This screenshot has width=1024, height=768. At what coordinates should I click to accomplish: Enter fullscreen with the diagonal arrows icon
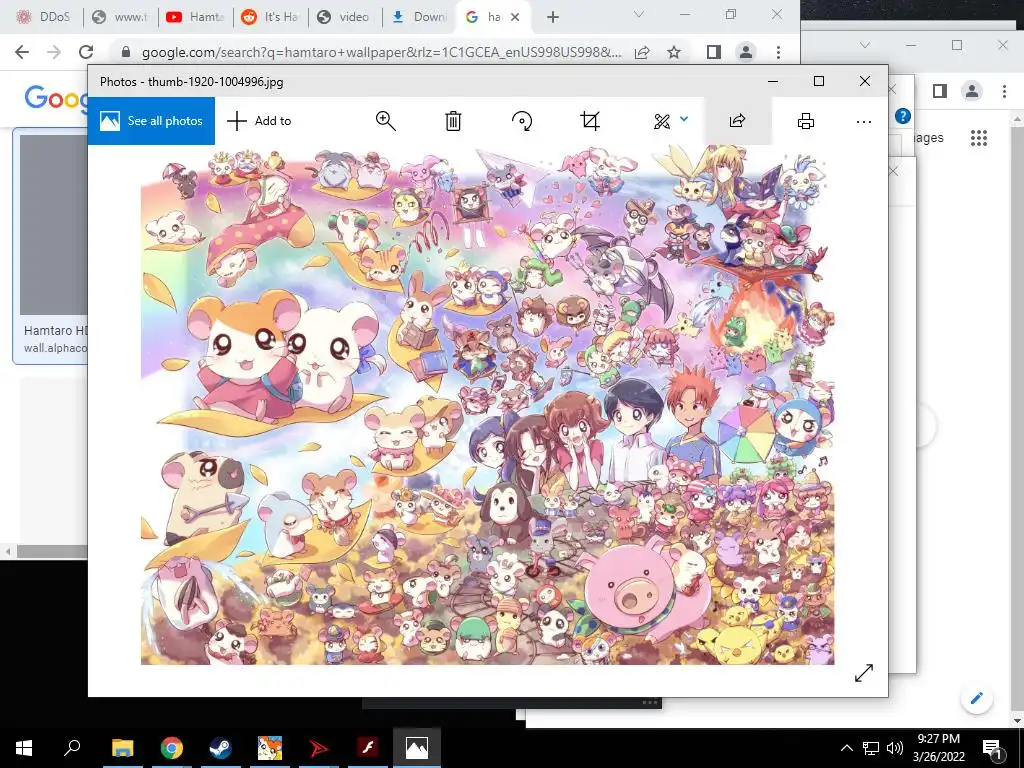[x=864, y=673]
